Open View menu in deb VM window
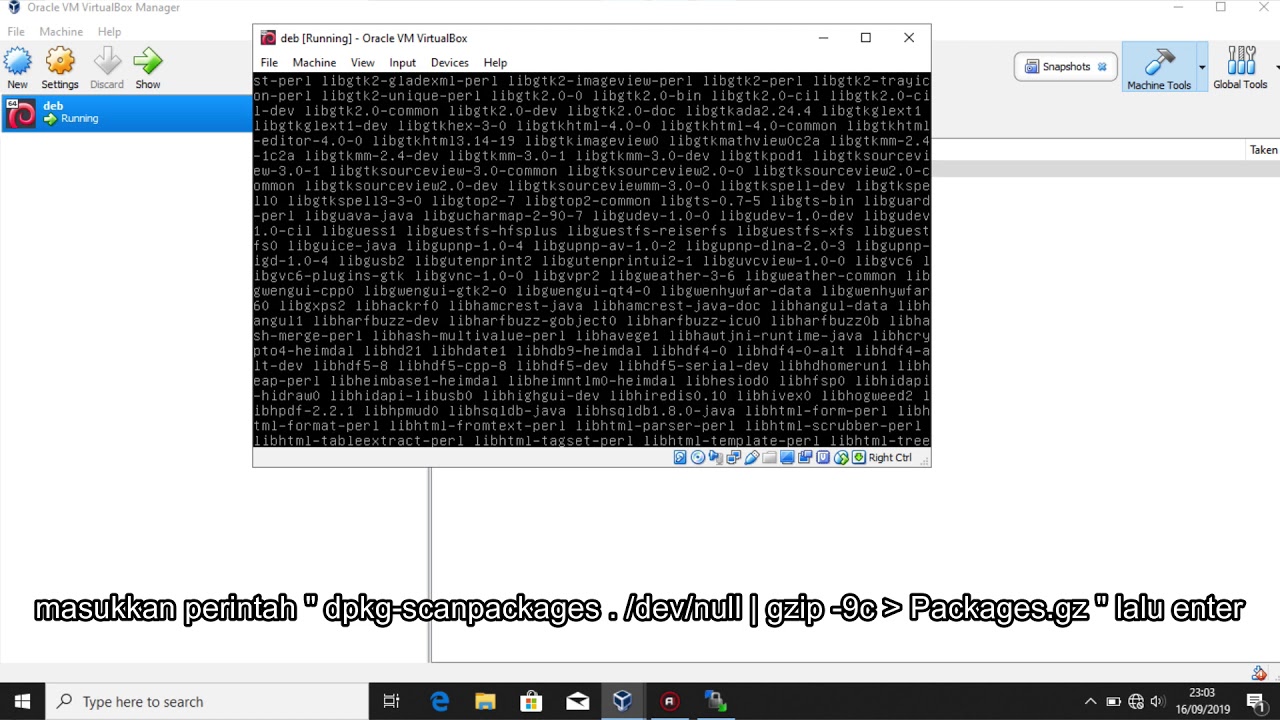Image resolution: width=1280 pixels, height=720 pixels. pyautogui.click(x=363, y=62)
